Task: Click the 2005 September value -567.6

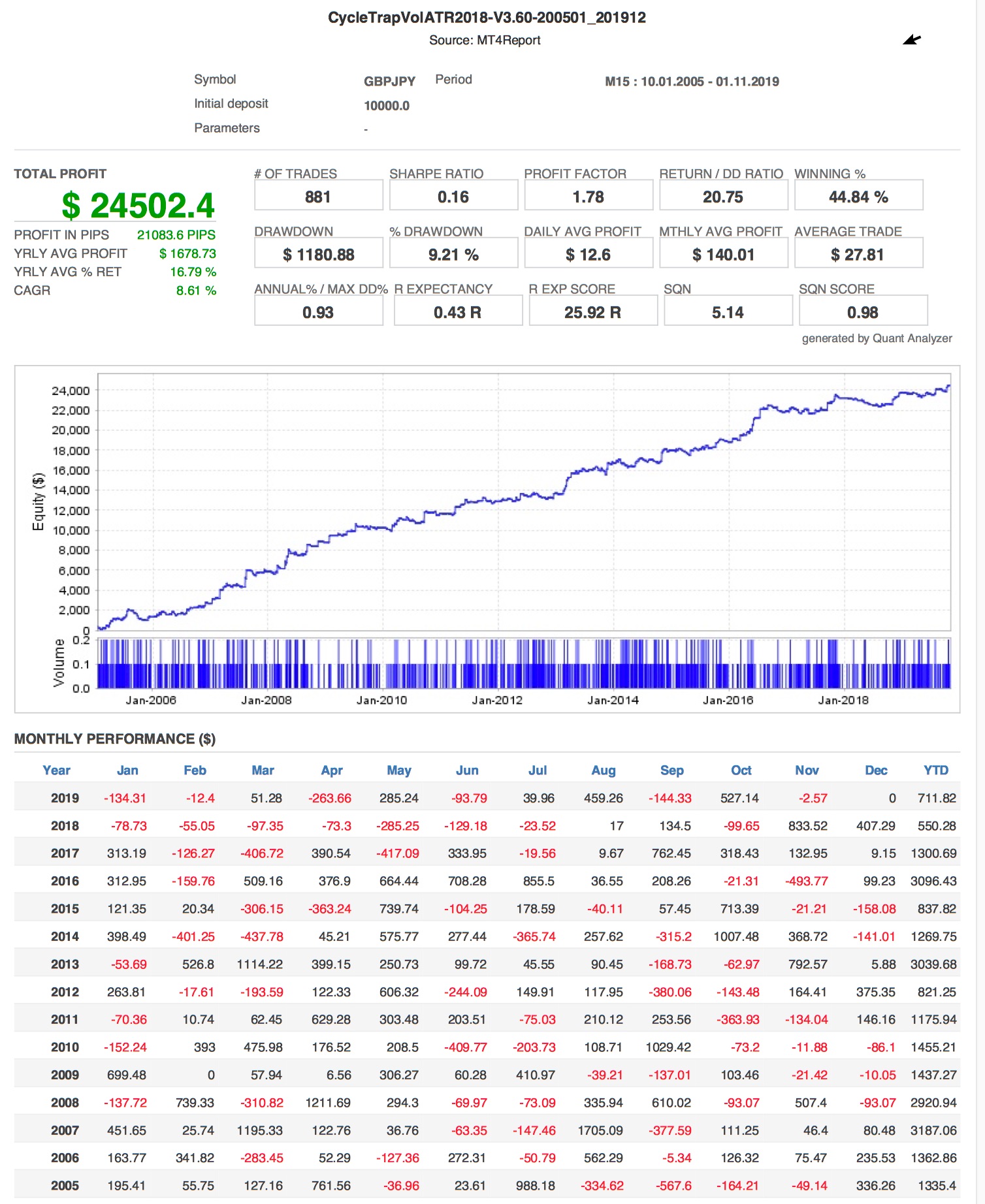Action: [673, 1185]
